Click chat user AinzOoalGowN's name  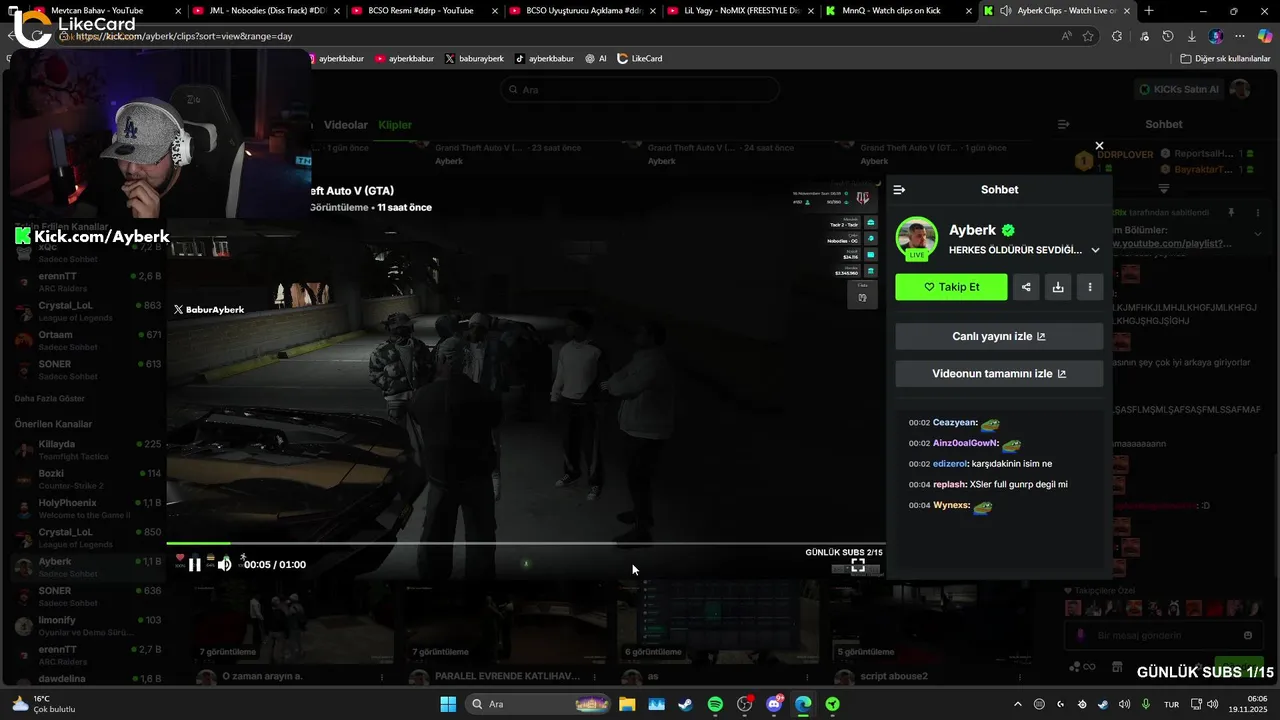[966, 443]
